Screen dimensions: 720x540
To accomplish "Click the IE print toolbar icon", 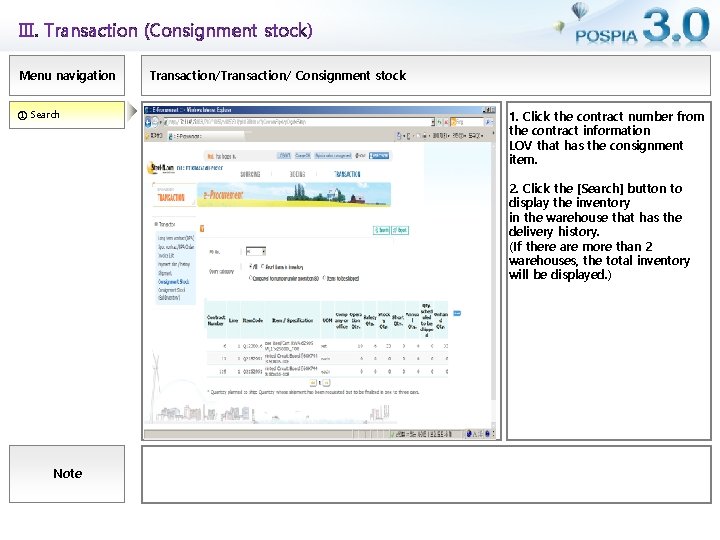I will pos(424,136).
